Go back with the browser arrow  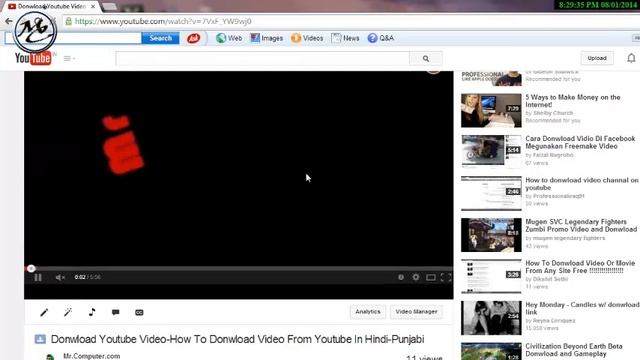pyautogui.click(x=8, y=21)
